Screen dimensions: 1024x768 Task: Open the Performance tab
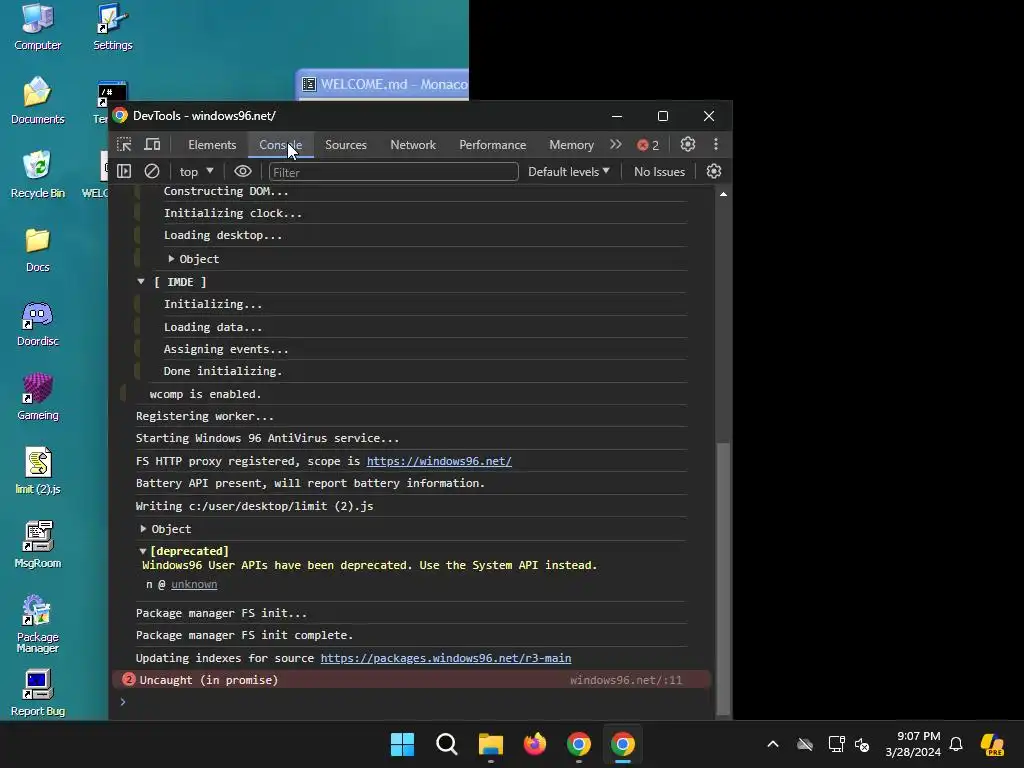coord(492,144)
